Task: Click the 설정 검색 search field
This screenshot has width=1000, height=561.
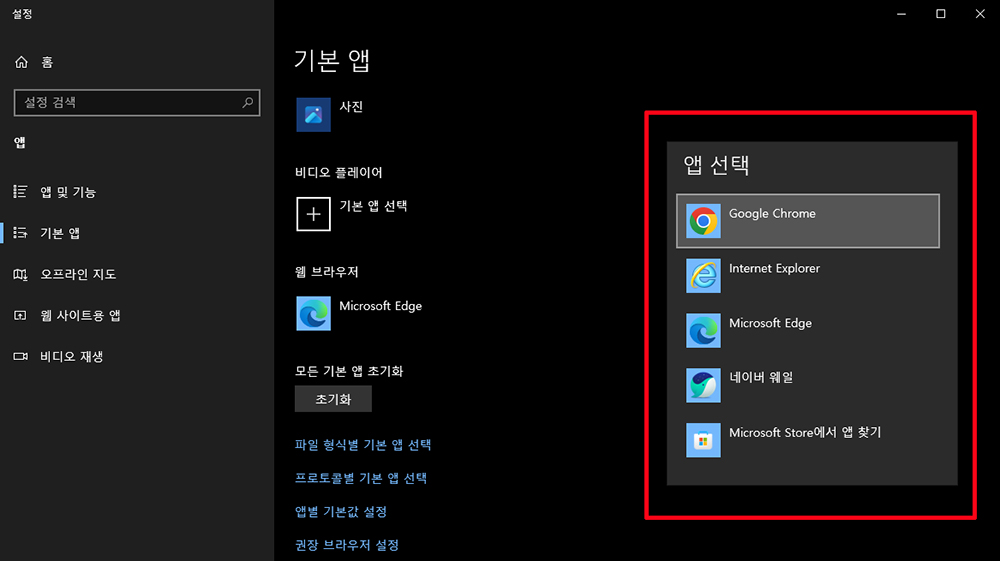Action: point(137,103)
